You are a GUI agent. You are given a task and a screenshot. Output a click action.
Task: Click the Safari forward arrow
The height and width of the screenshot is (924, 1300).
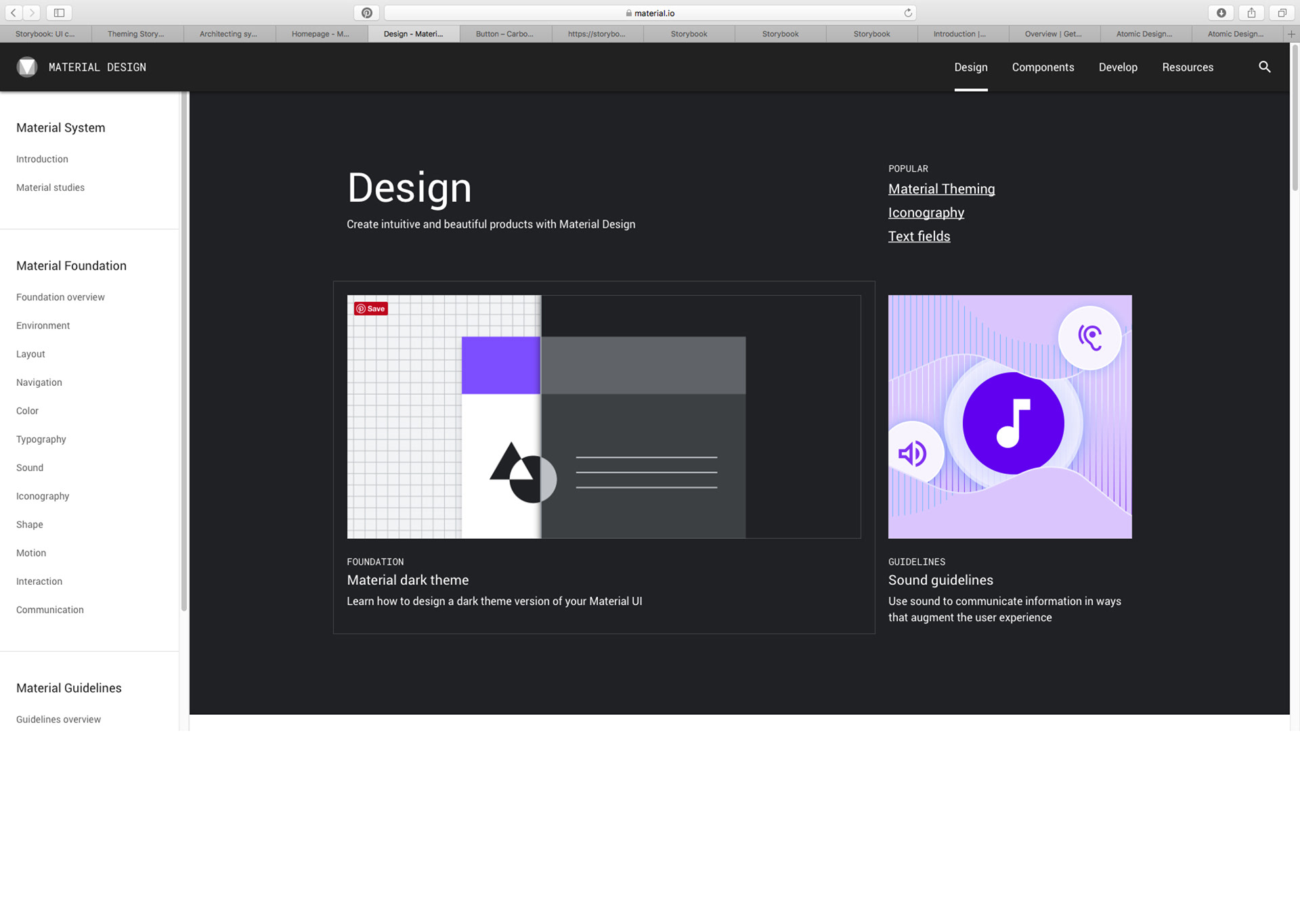pyautogui.click(x=32, y=13)
